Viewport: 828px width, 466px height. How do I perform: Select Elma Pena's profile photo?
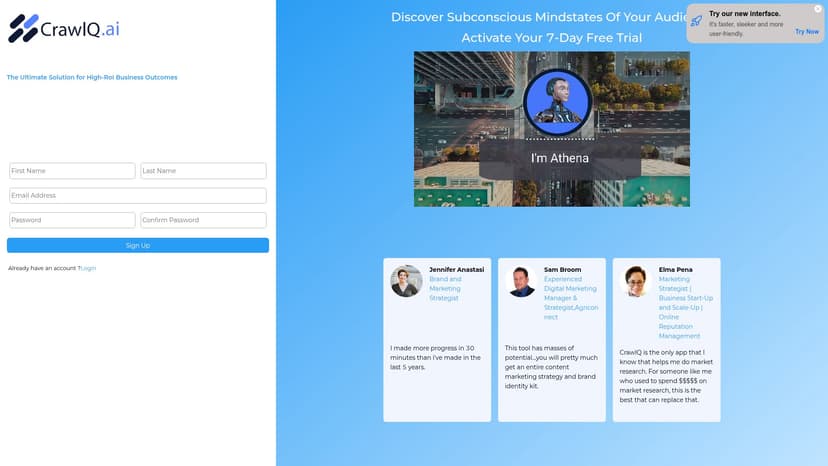636,281
